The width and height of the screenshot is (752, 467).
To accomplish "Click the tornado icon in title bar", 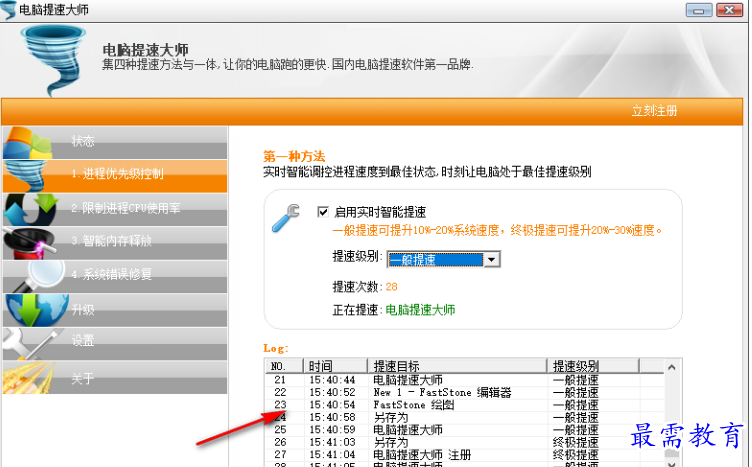I will coord(8,10).
